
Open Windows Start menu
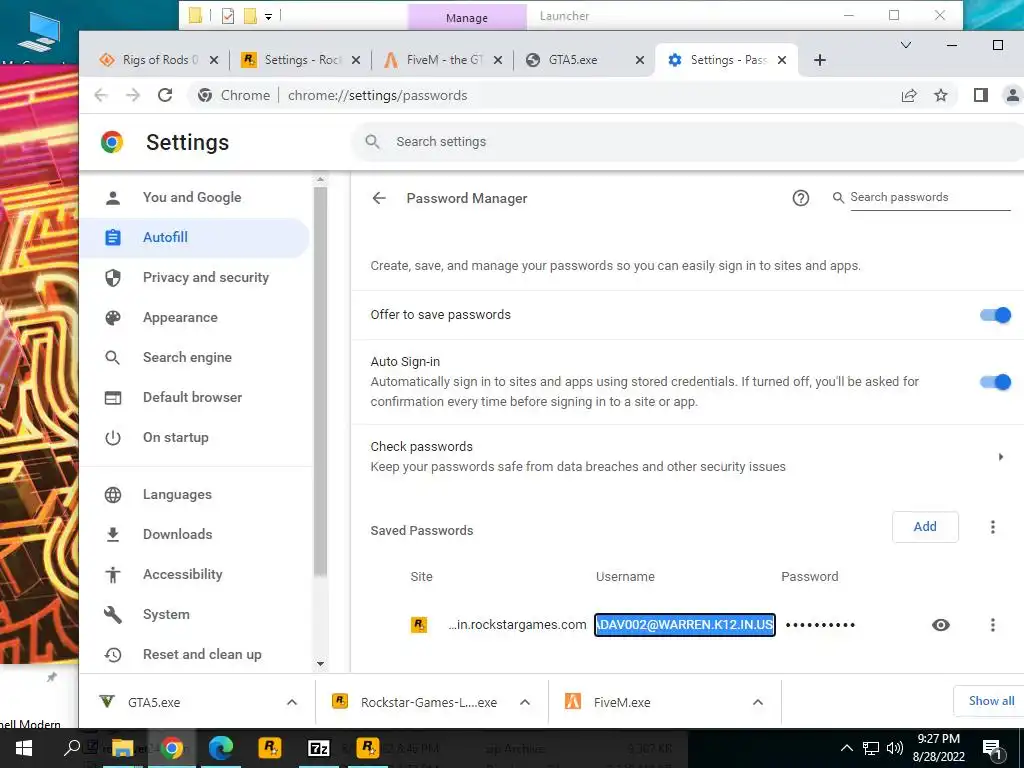[24, 748]
